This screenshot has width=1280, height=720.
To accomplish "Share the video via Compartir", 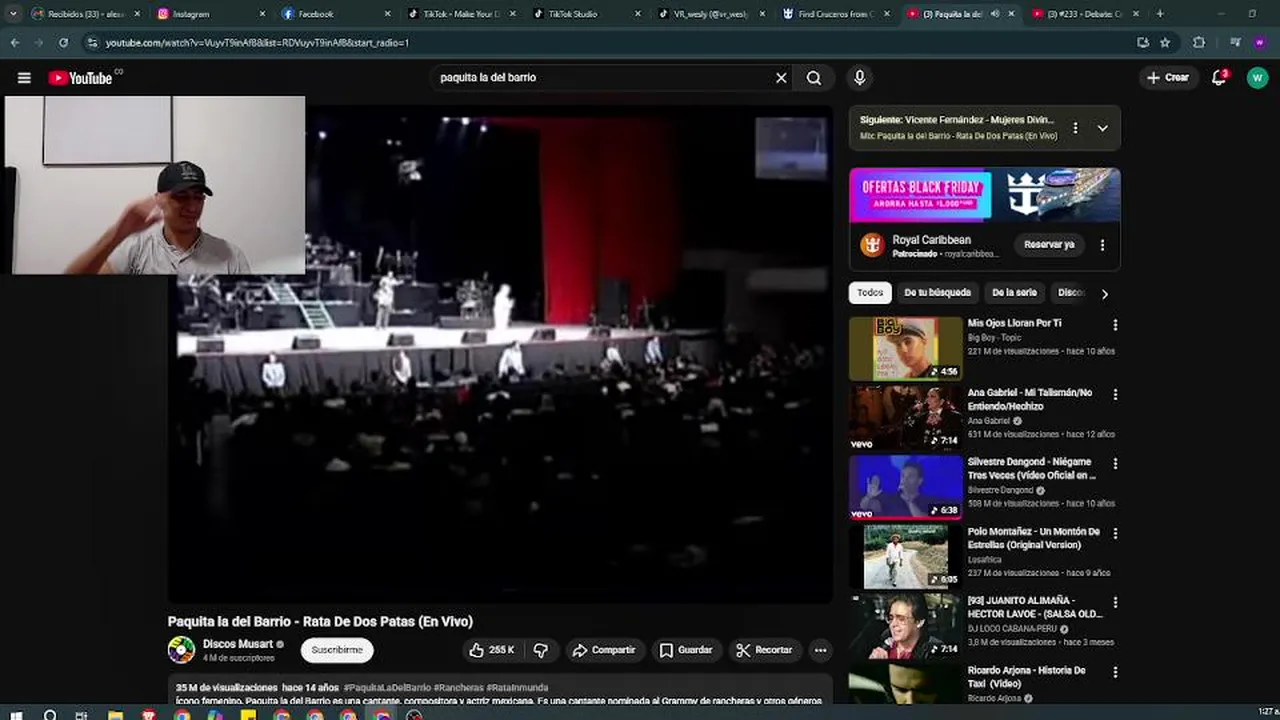I will (x=603, y=650).
